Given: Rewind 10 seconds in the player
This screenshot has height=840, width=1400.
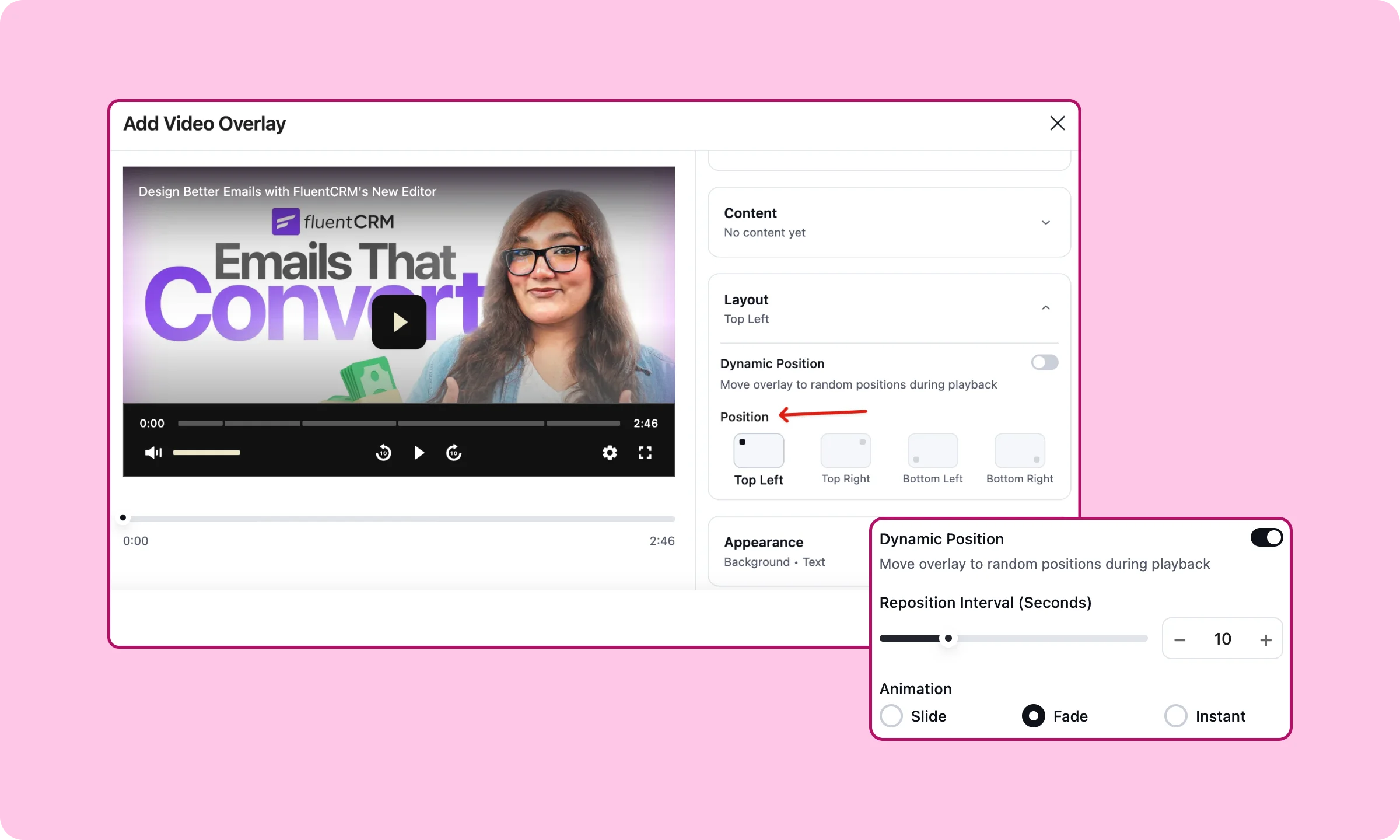Looking at the screenshot, I should pos(383,453).
